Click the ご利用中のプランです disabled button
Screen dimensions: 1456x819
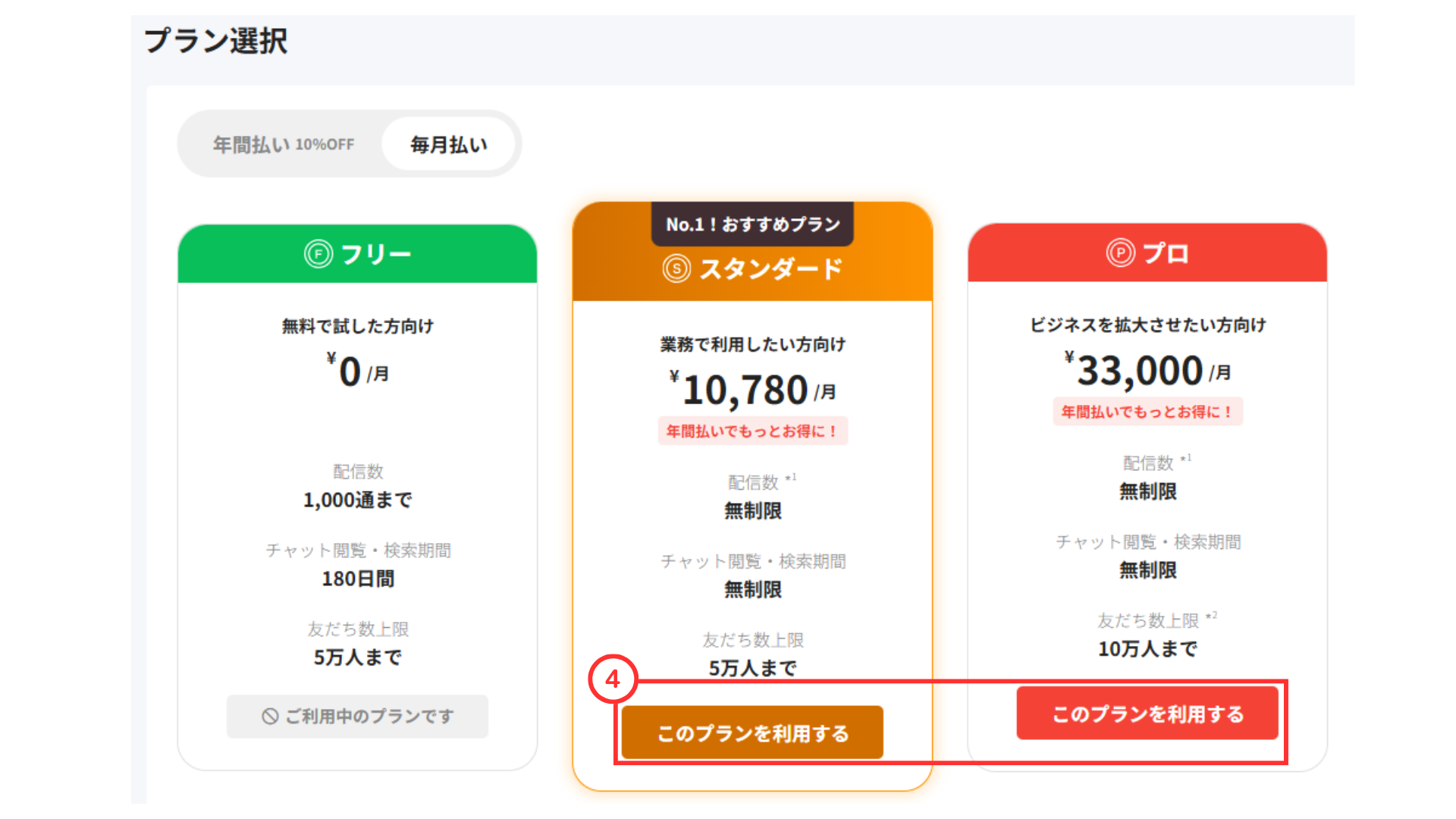point(357,716)
